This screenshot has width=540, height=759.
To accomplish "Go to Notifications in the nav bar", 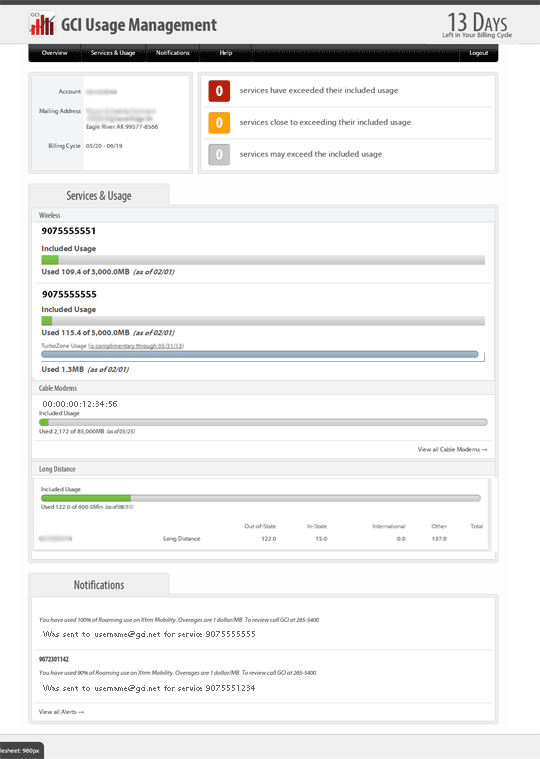I will coord(173,53).
